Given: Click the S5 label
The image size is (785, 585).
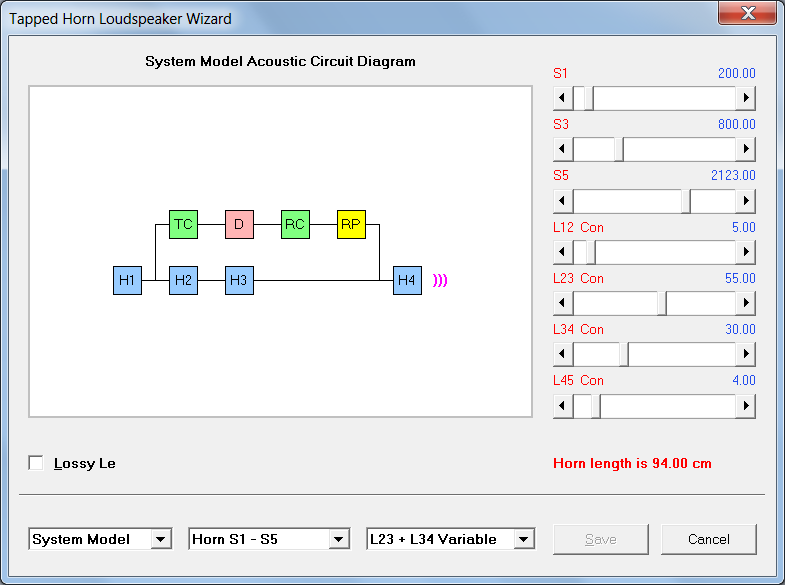Looking at the screenshot, I should point(561,176).
